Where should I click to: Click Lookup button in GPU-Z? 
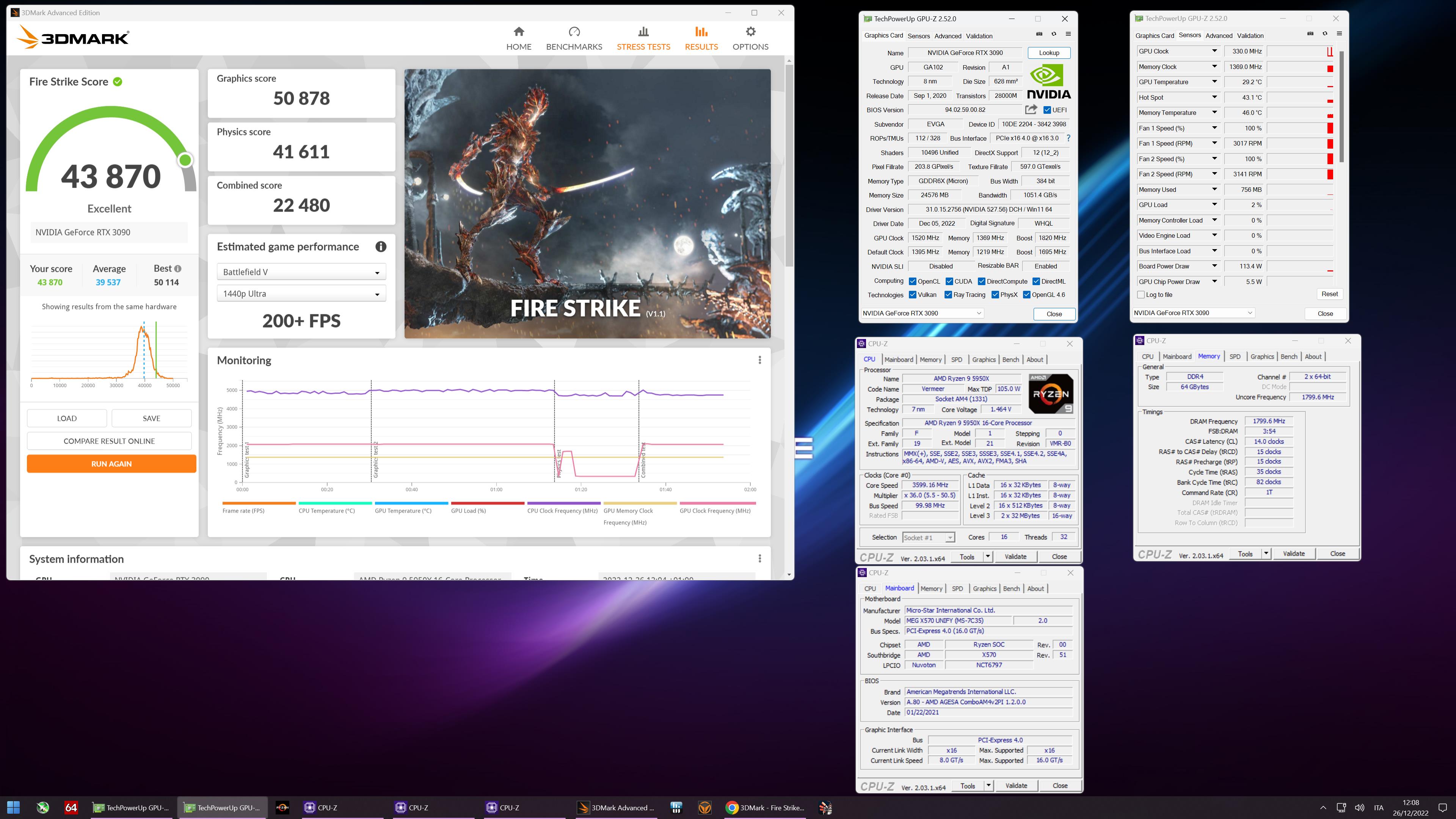click(x=1048, y=53)
